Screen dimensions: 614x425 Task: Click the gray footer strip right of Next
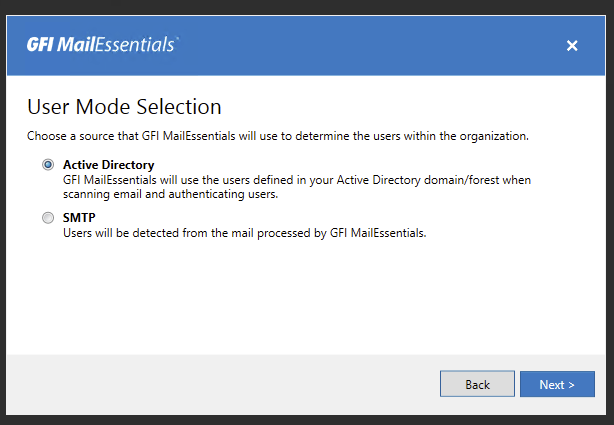(x=602, y=384)
